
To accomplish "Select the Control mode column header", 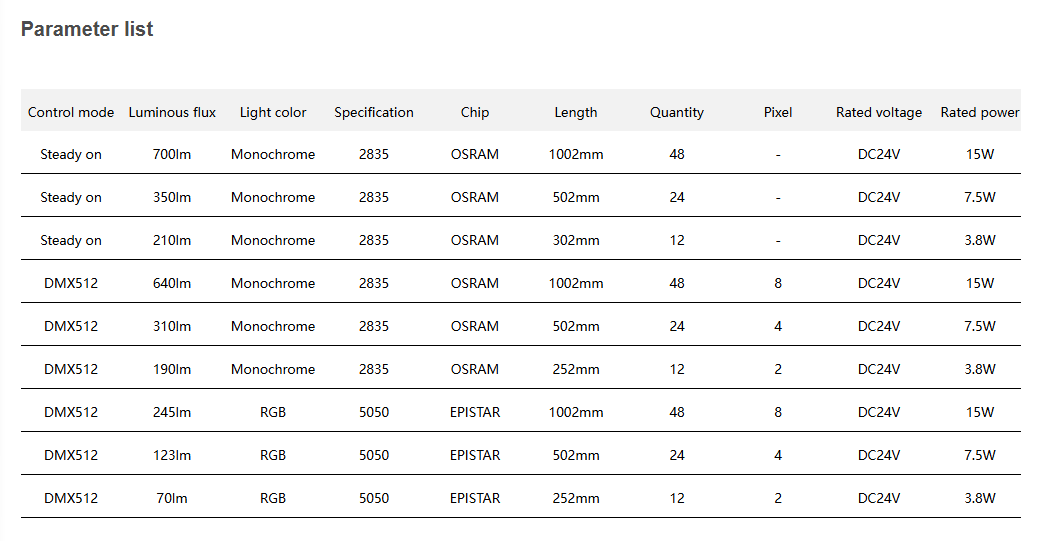I will coord(71,112).
